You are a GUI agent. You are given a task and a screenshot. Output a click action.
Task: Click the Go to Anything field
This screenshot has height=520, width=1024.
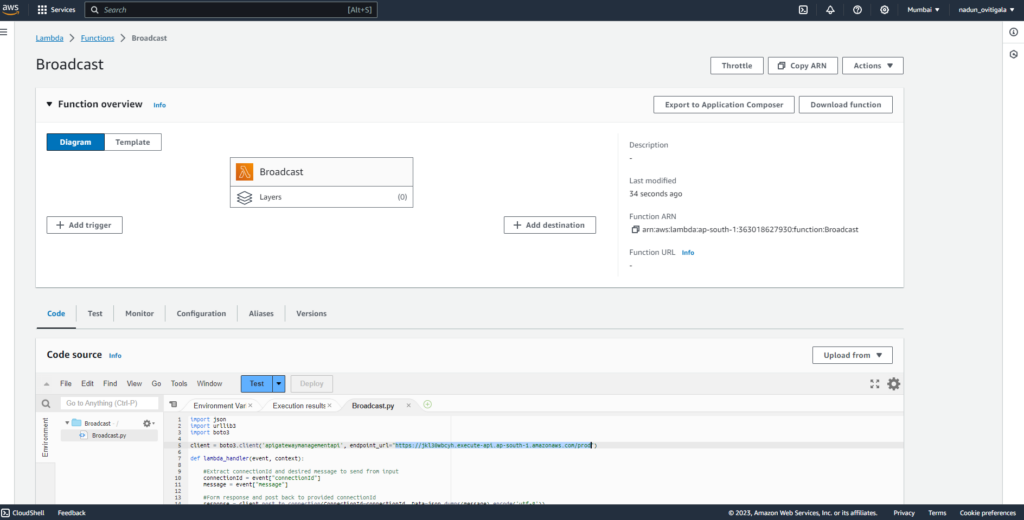click(x=109, y=404)
